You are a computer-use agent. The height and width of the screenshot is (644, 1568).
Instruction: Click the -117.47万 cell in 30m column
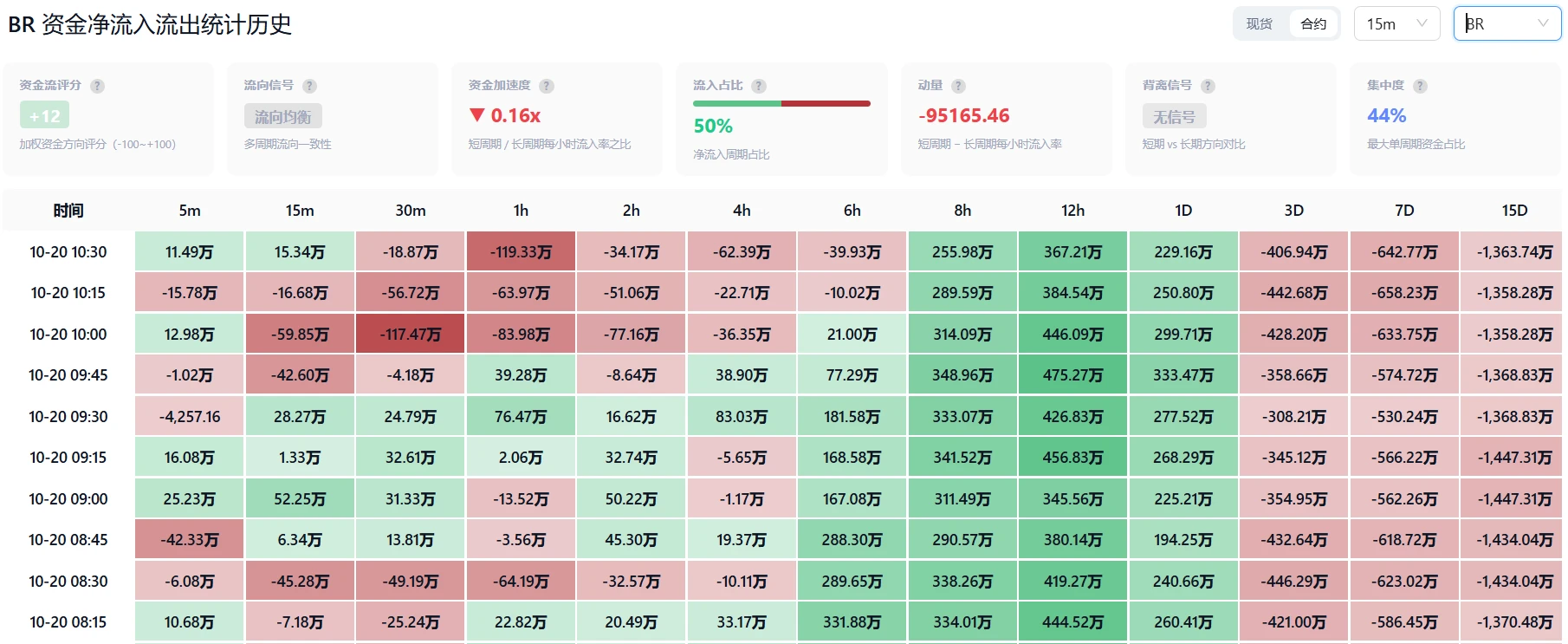click(x=411, y=335)
